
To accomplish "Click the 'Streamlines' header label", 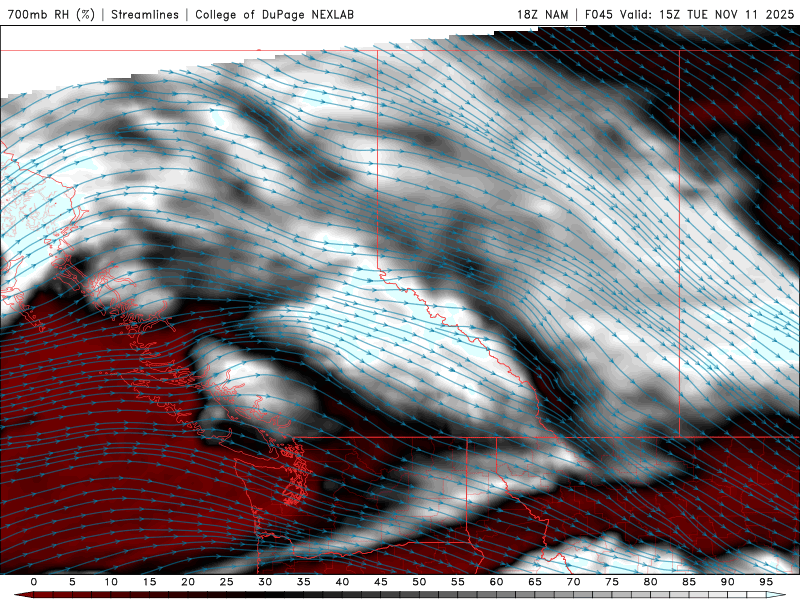I will (145, 14).
